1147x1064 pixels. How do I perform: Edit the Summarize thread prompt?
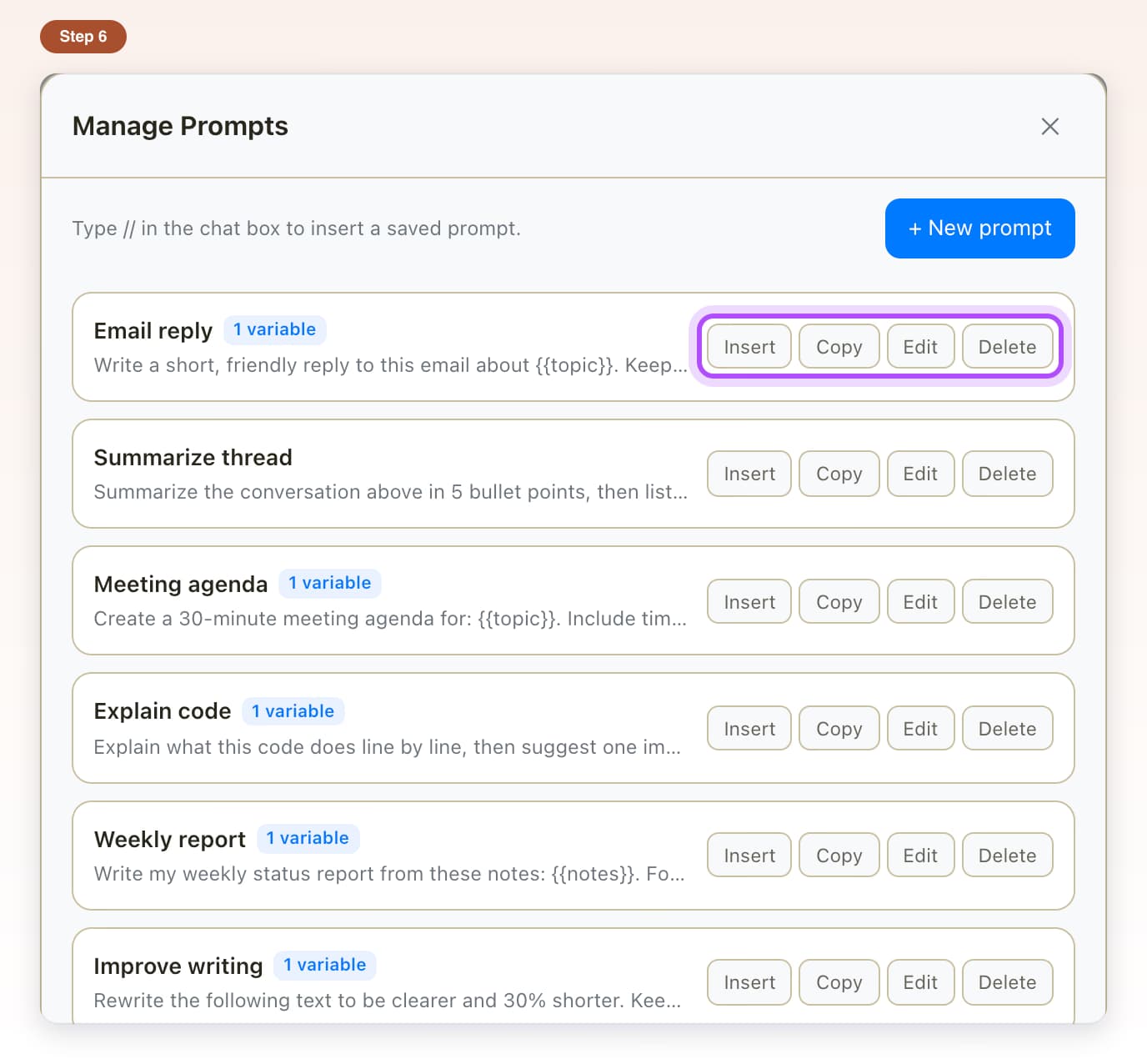click(x=920, y=474)
